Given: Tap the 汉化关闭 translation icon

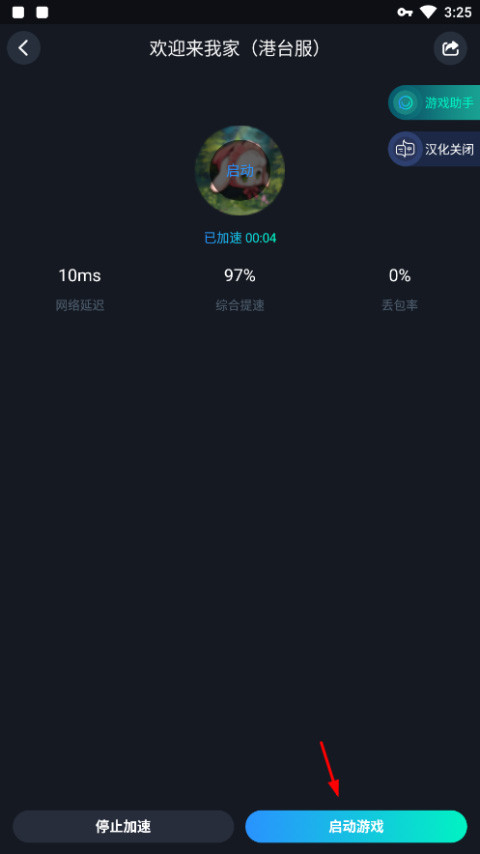Looking at the screenshot, I should [405, 149].
